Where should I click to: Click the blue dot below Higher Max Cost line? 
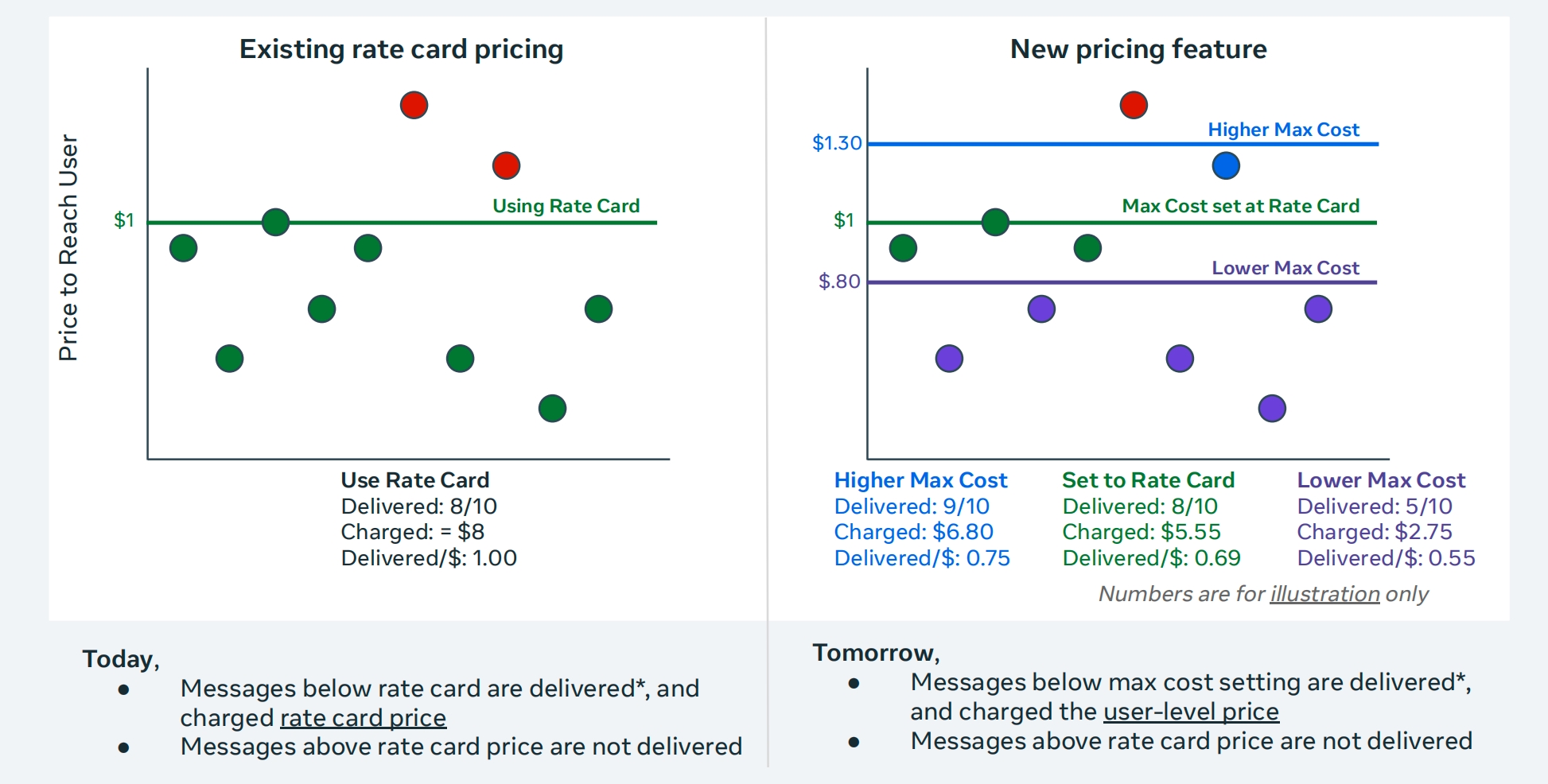pos(1226,165)
